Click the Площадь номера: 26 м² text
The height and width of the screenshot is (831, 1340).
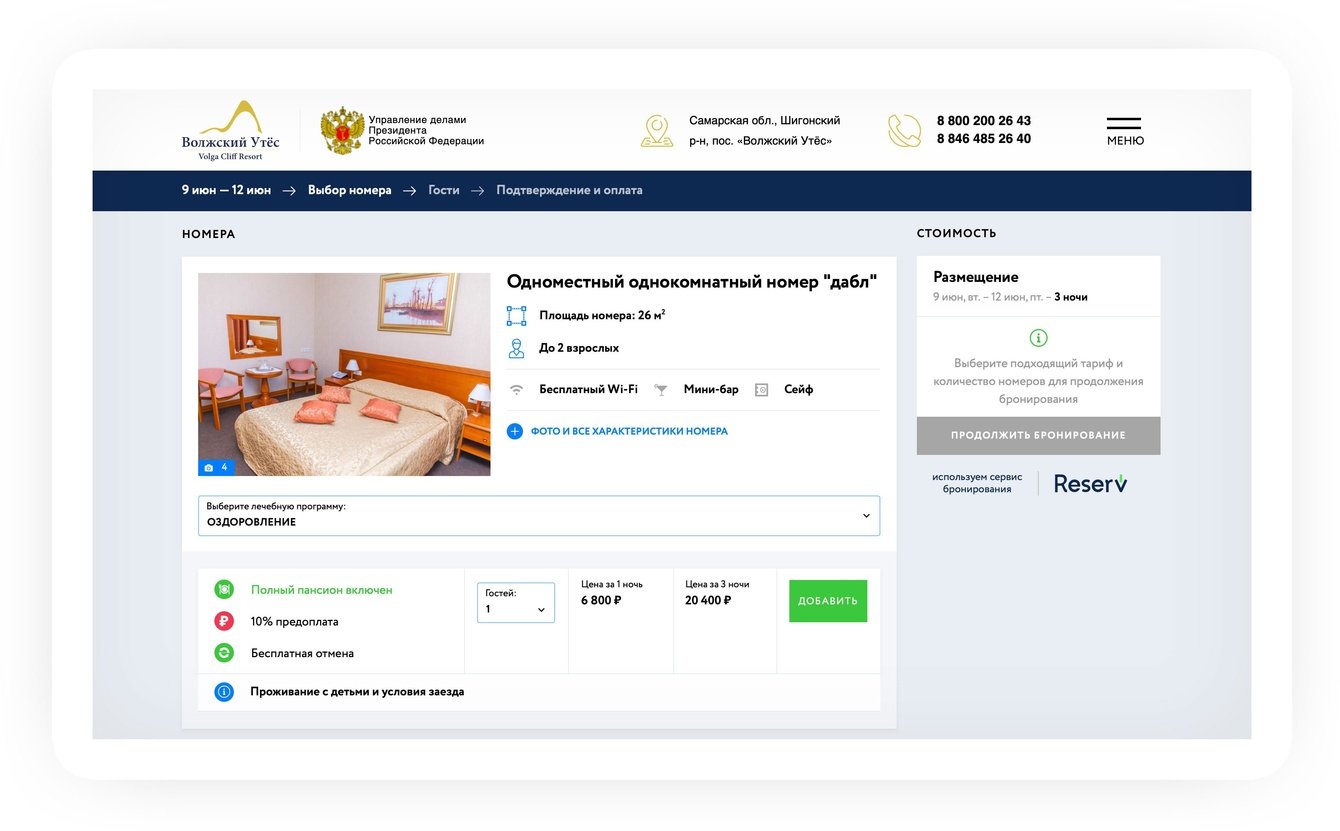tap(602, 316)
